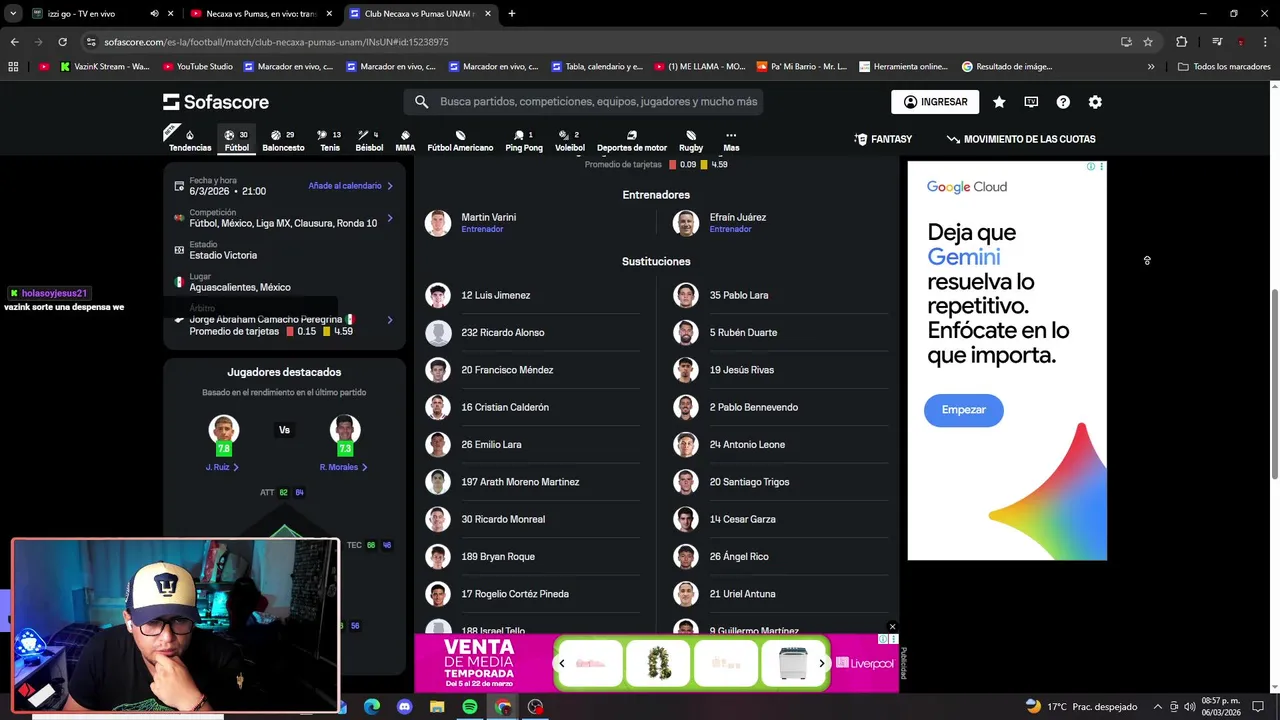Open J. Ruiz player link
1280x720 pixels.
point(222,467)
